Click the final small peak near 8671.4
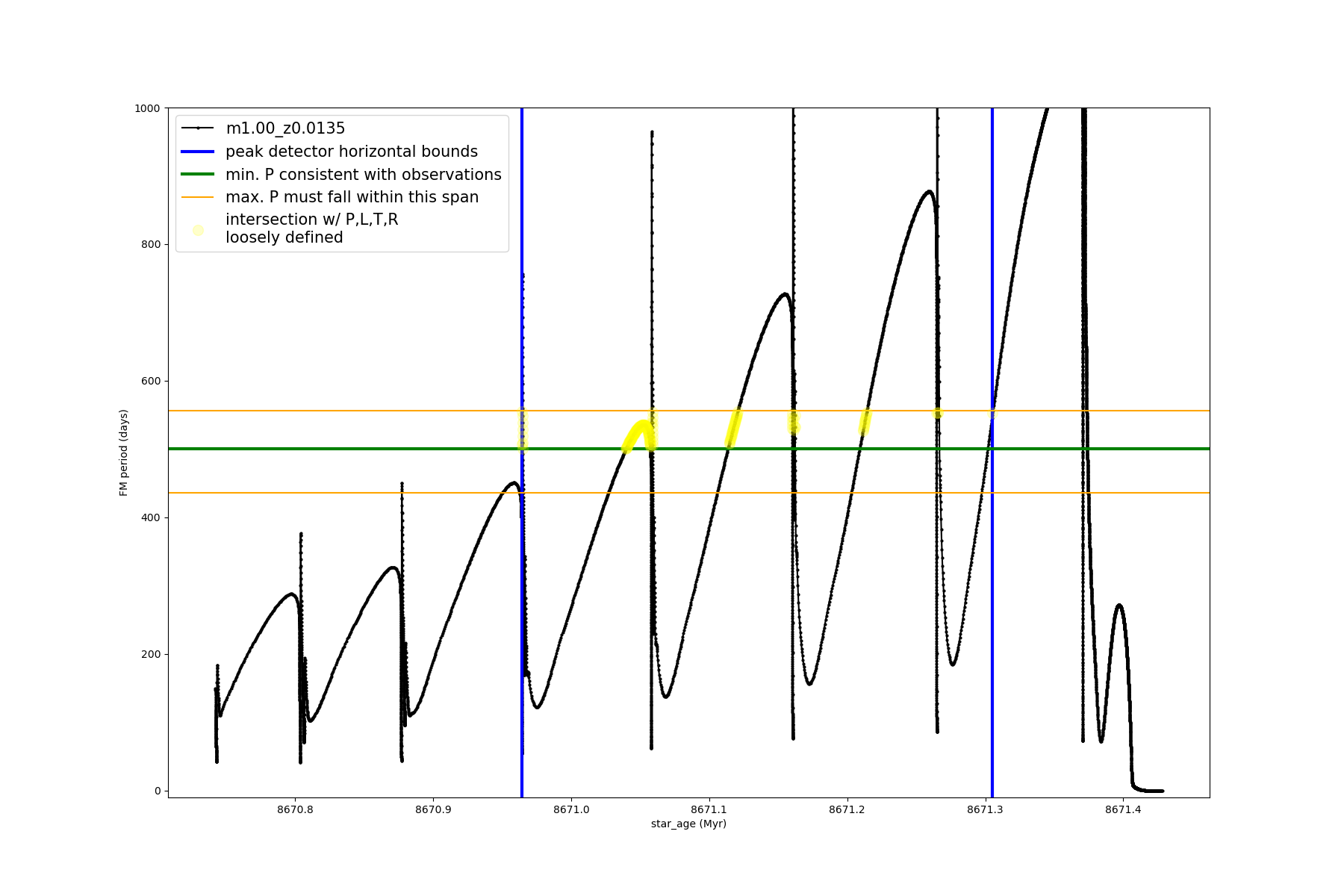Image resolution: width=1344 pixels, height=896 pixels. [1119, 606]
